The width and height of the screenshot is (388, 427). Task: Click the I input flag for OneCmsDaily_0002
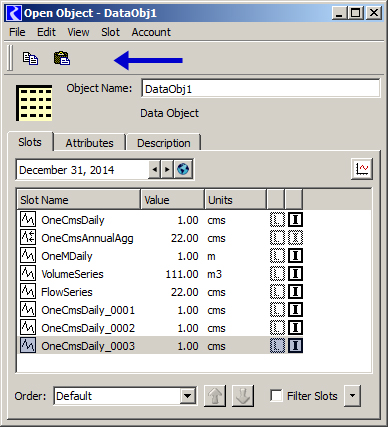295,328
